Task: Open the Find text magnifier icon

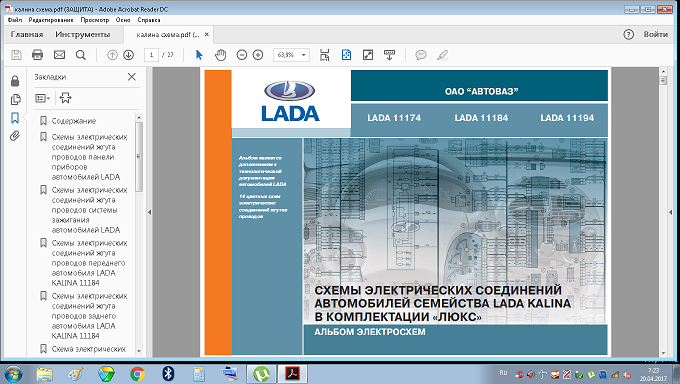Action: (81, 55)
